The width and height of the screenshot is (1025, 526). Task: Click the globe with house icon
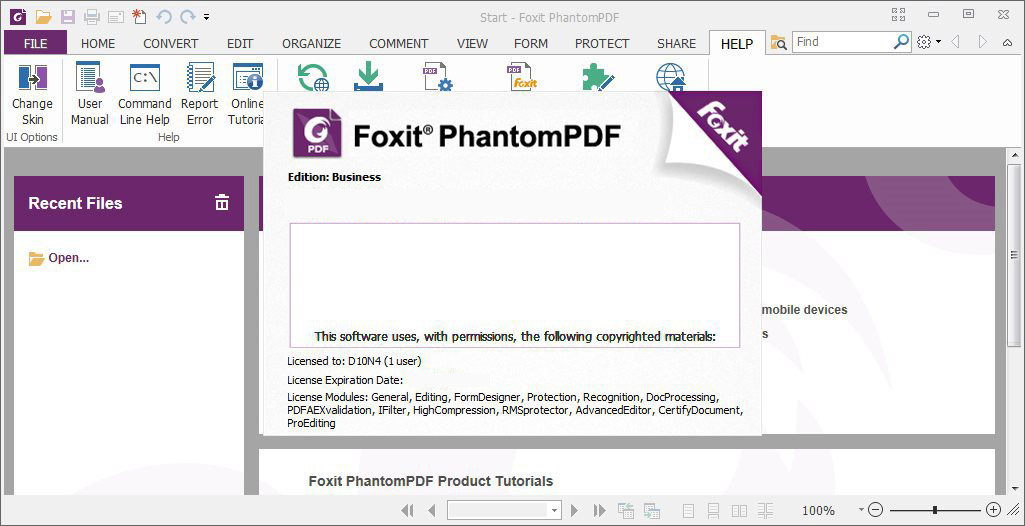(671, 77)
